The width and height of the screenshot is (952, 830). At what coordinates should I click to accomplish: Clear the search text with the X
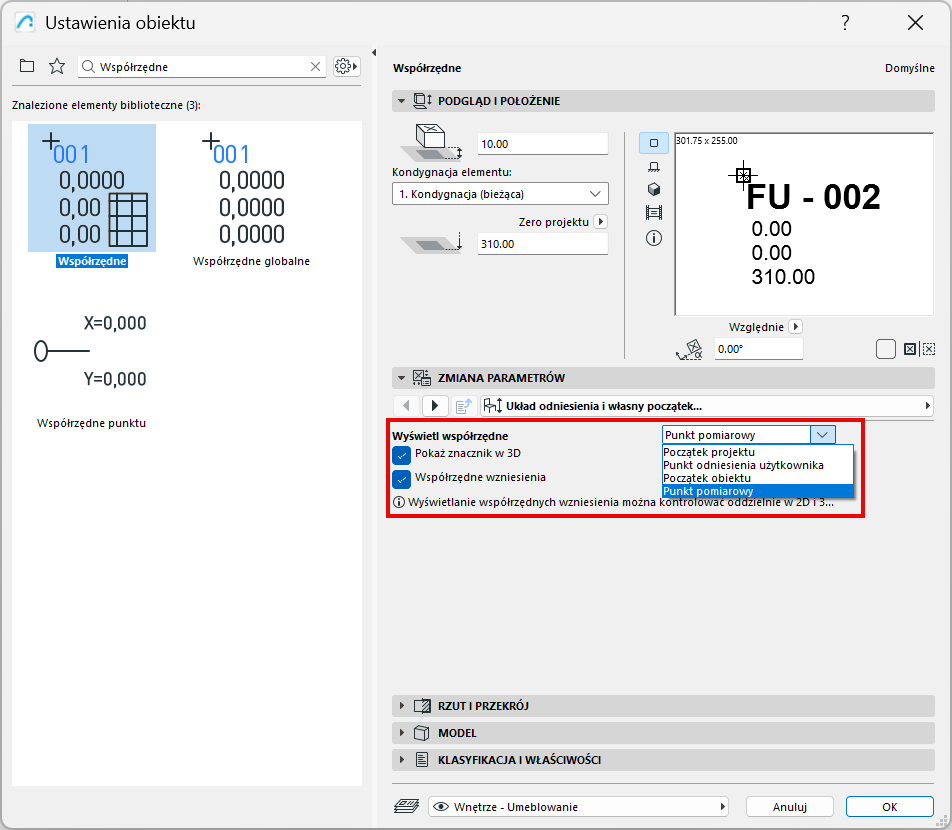click(315, 67)
